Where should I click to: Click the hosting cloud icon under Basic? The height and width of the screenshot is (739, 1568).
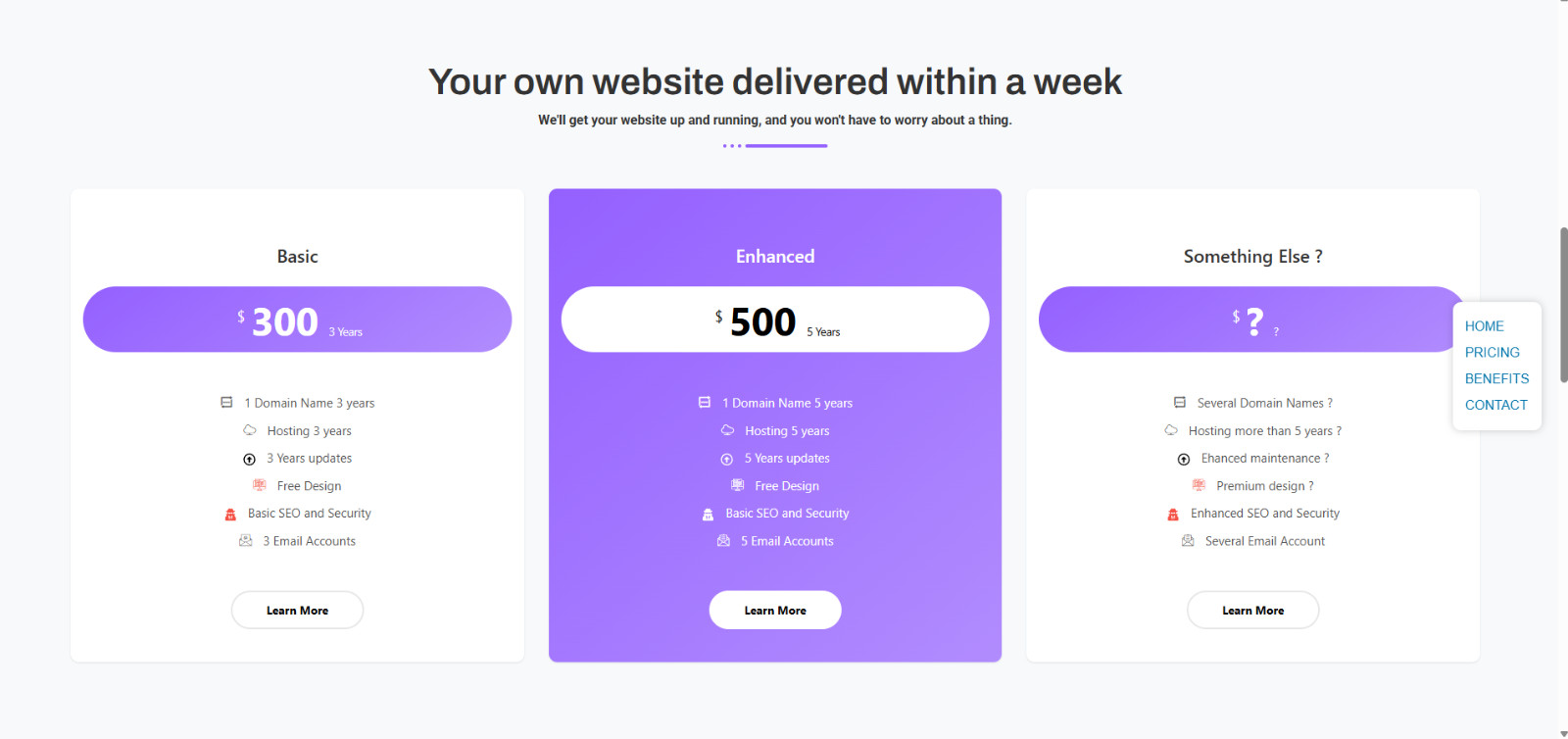point(248,429)
